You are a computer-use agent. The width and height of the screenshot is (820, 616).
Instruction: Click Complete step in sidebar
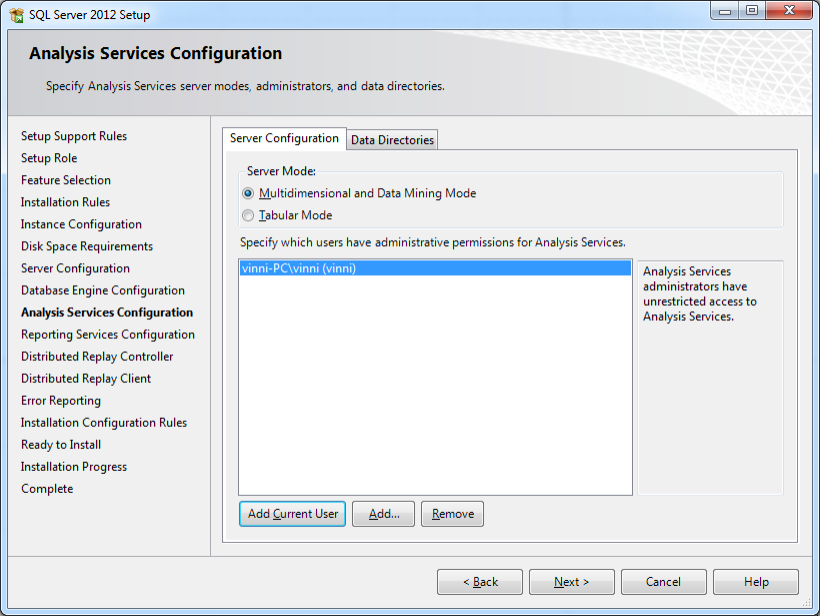point(47,489)
